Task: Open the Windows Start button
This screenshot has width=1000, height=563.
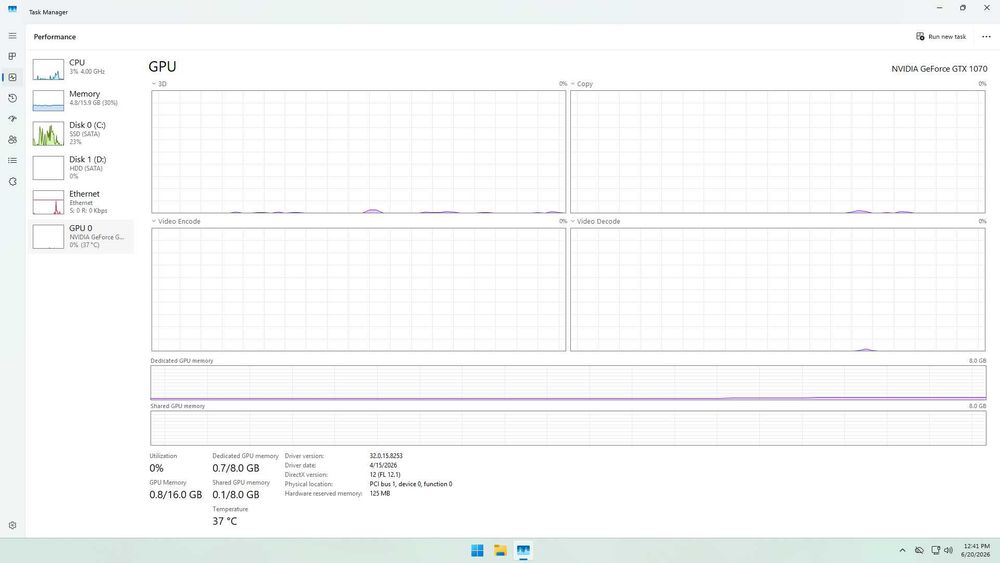Action: [x=477, y=550]
